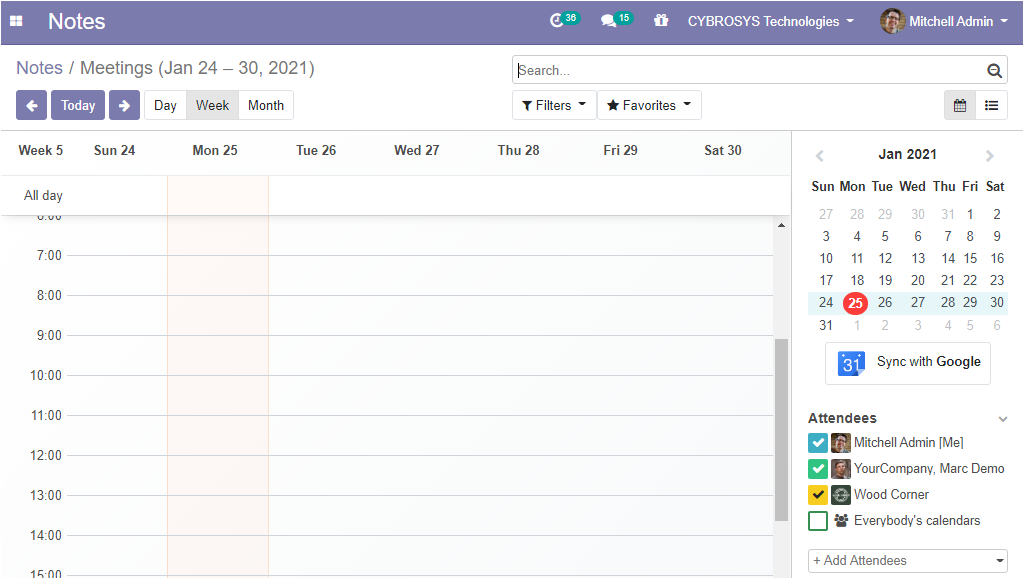
Task: Click Thu 28 column header
Action: [x=519, y=151]
